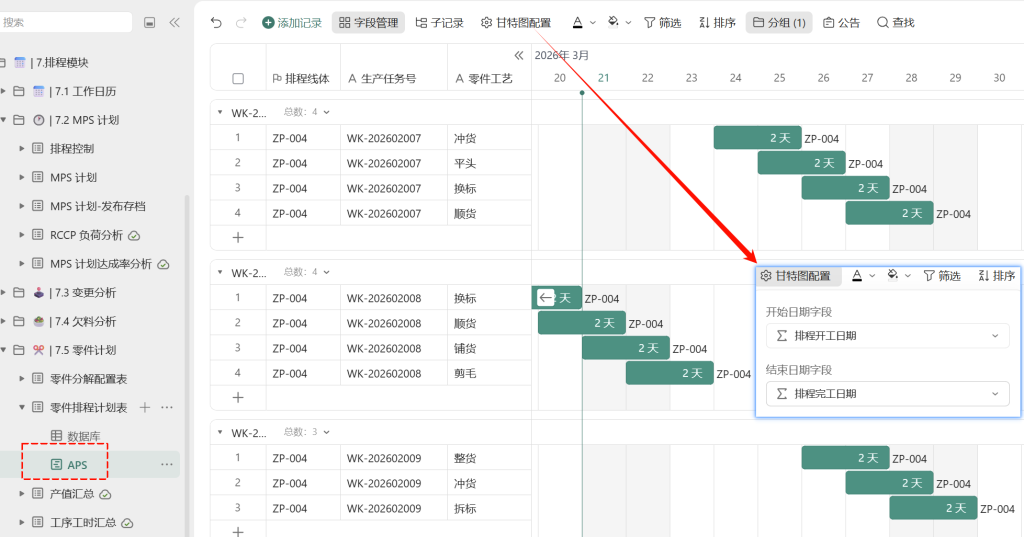Collapse the second WK-2... group triangle
This screenshot has width=1024, height=537.
point(220,272)
